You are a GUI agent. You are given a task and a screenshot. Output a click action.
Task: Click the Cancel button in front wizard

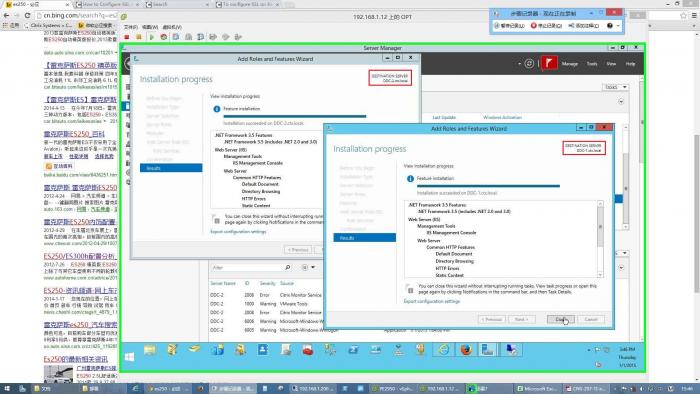click(591, 319)
